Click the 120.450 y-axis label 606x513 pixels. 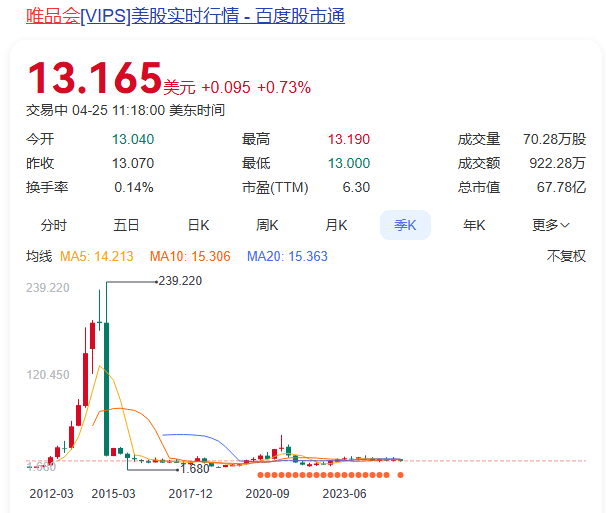(48, 375)
